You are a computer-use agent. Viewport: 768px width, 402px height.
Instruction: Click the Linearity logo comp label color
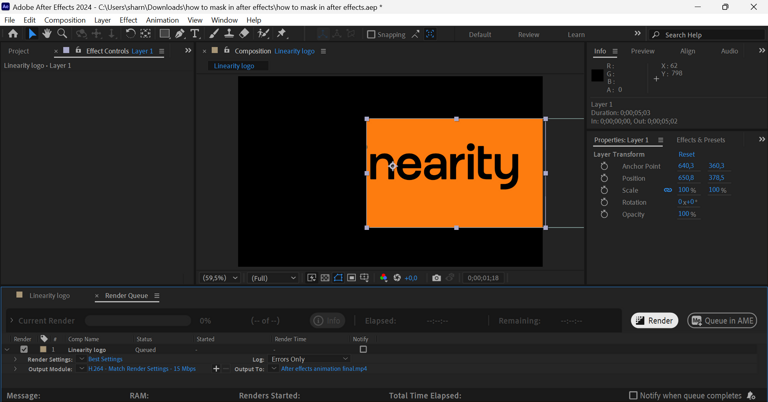[43, 350]
